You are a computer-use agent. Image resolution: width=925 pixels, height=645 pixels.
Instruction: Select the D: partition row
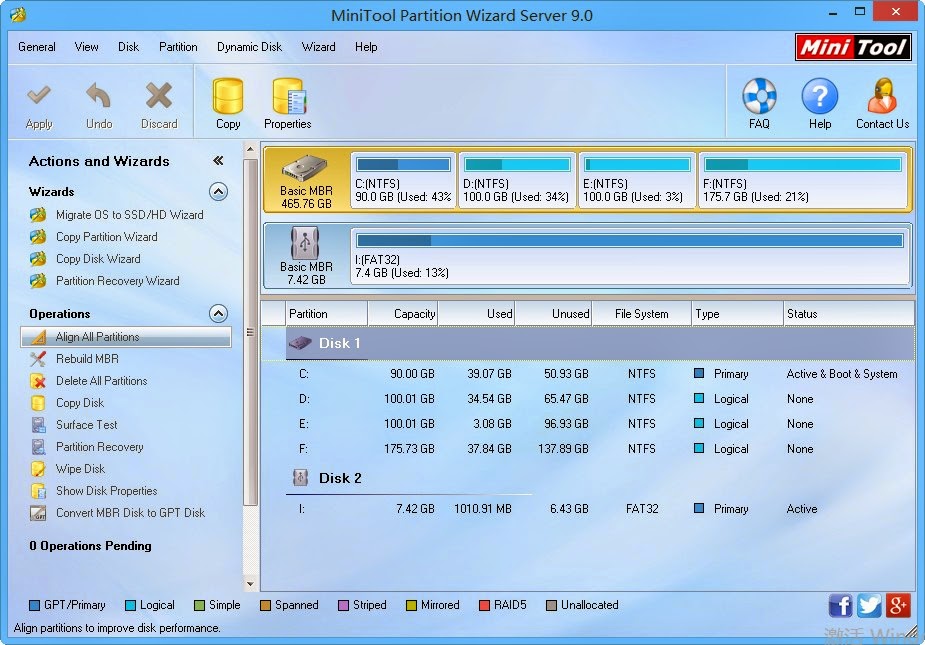click(588, 400)
